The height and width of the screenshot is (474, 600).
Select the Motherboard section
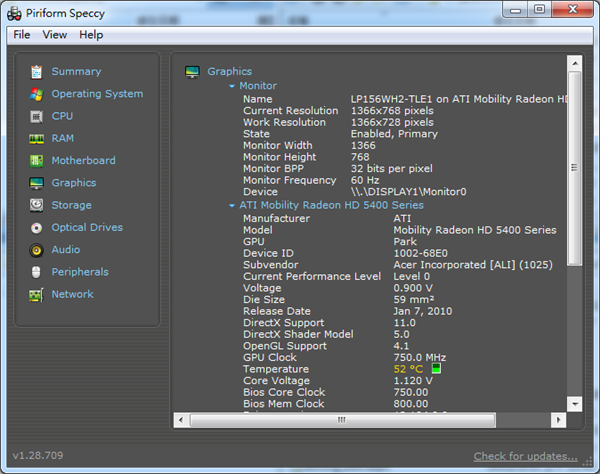[x=83, y=160]
